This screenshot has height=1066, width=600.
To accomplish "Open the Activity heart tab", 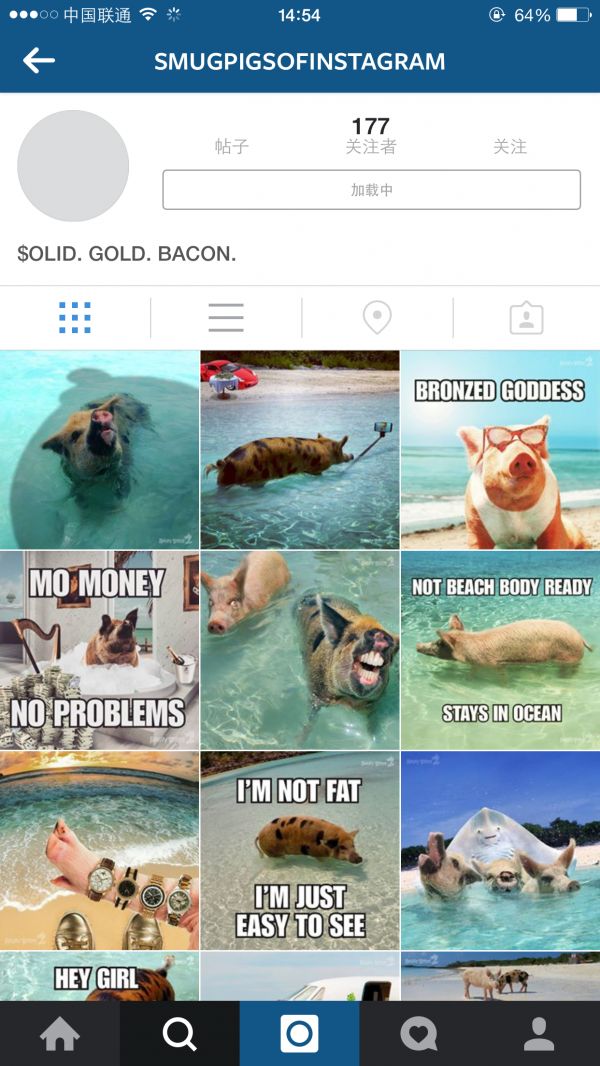I will (x=419, y=1033).
